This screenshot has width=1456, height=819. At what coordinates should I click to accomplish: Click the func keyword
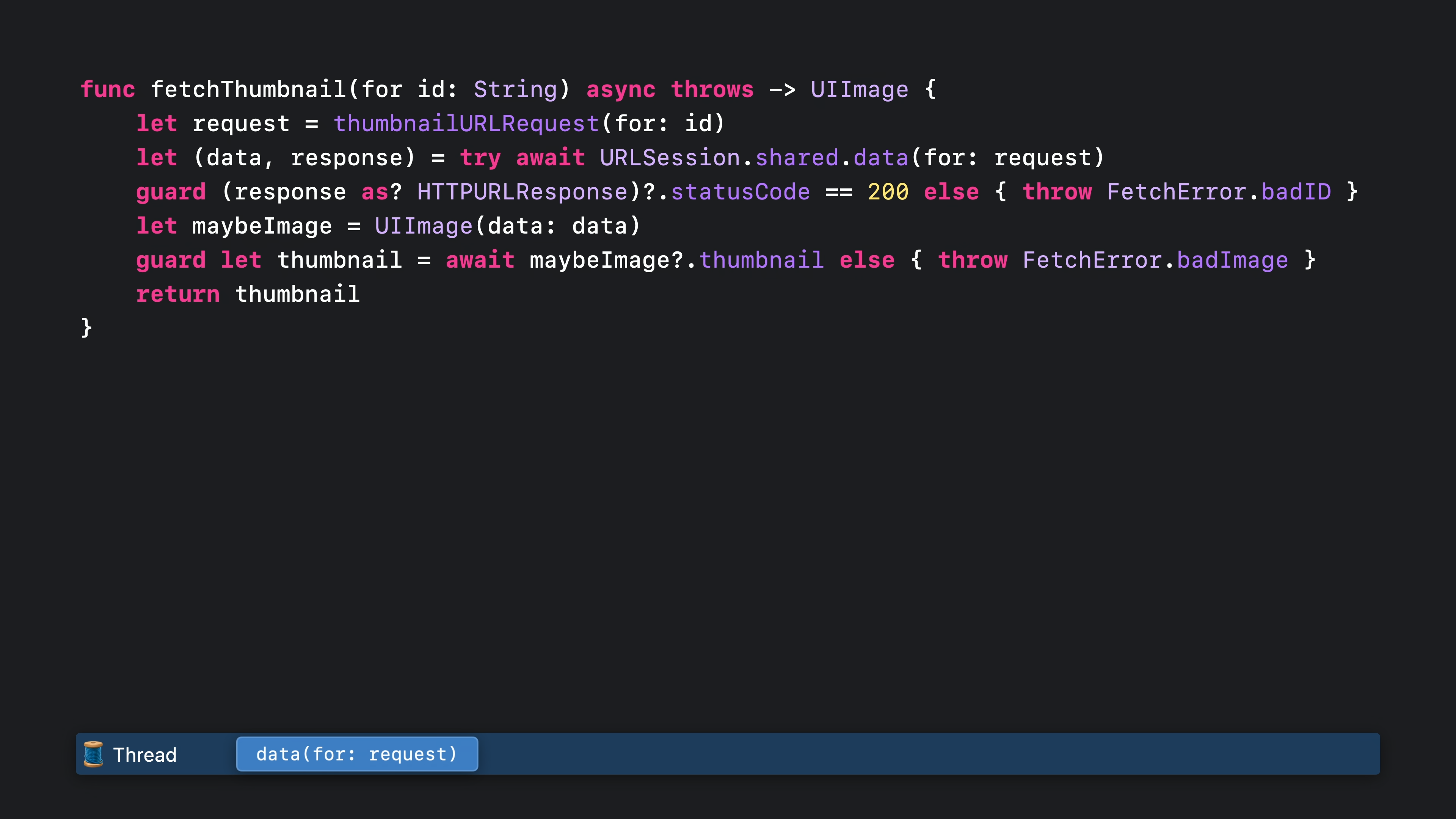pos(107,89)
